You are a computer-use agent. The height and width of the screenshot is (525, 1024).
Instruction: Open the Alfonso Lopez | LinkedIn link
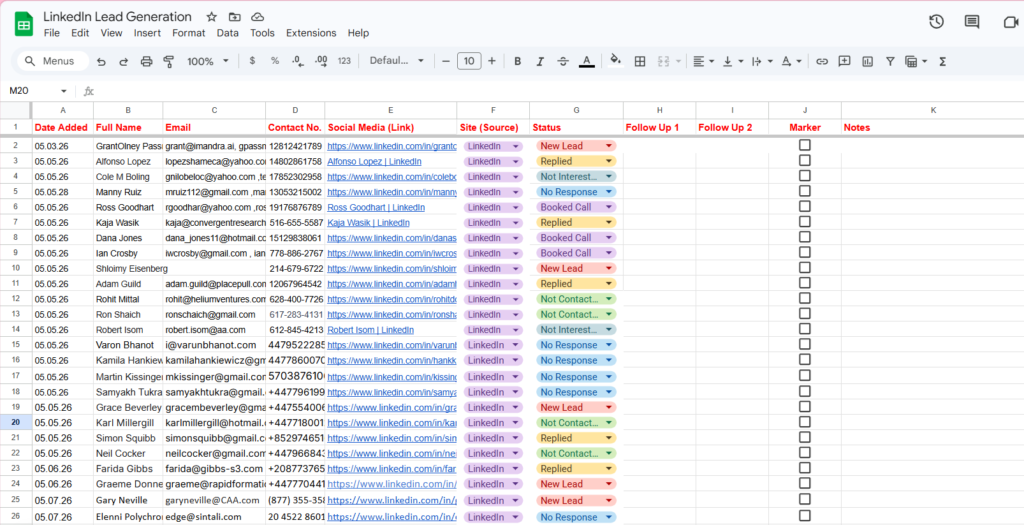374,161
